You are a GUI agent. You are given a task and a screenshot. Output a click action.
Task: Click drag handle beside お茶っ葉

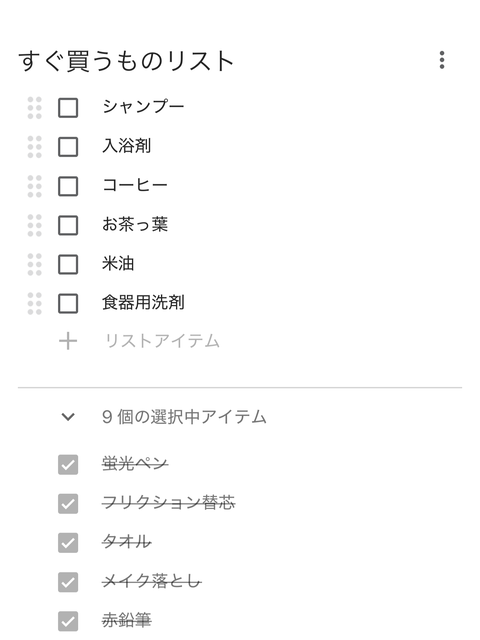pos(35,225)
